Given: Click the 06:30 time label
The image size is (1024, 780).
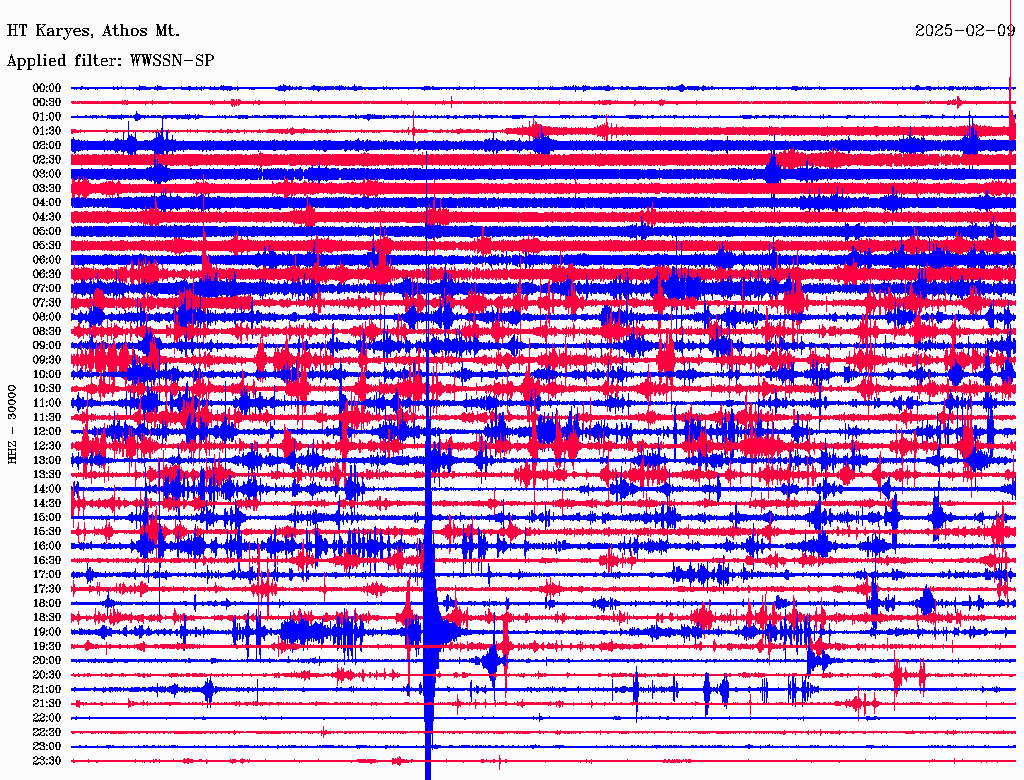Looking at the screenshot, I should tap(47, 274).
